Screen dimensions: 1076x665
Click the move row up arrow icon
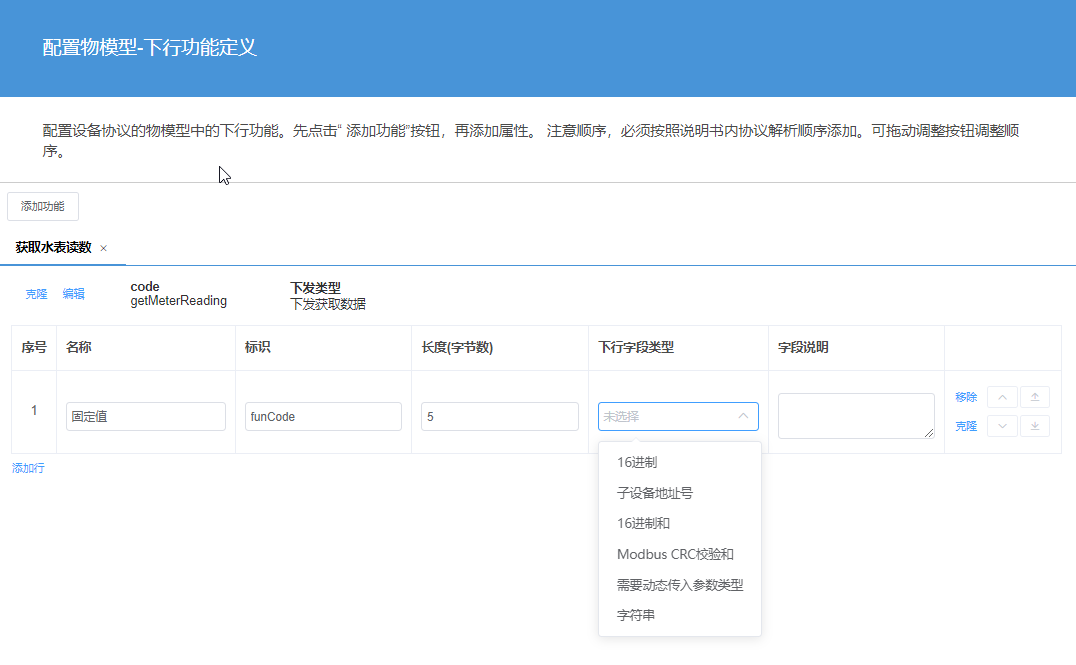click(x=1002, y=397)
